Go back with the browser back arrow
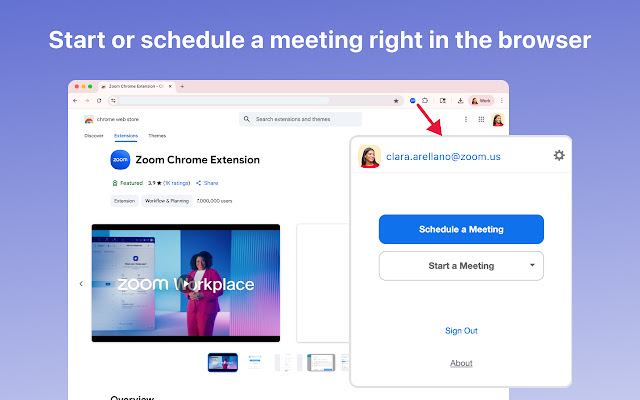Viewport: 640px width, 400px height. [x=75, y=100]
